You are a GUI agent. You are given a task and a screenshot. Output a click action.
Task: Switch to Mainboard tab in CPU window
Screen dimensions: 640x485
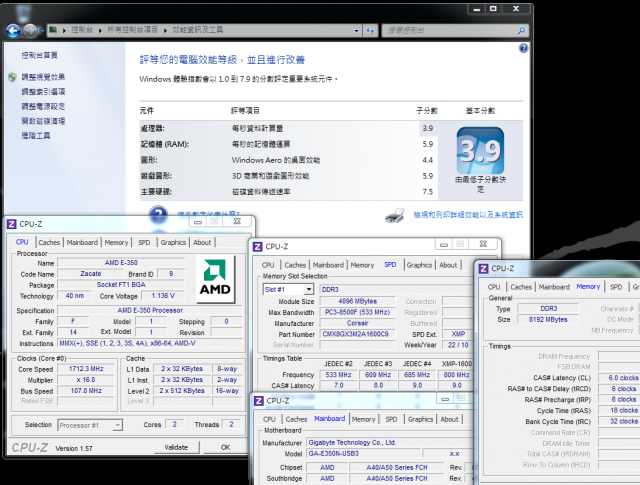[x=82, y=242]
